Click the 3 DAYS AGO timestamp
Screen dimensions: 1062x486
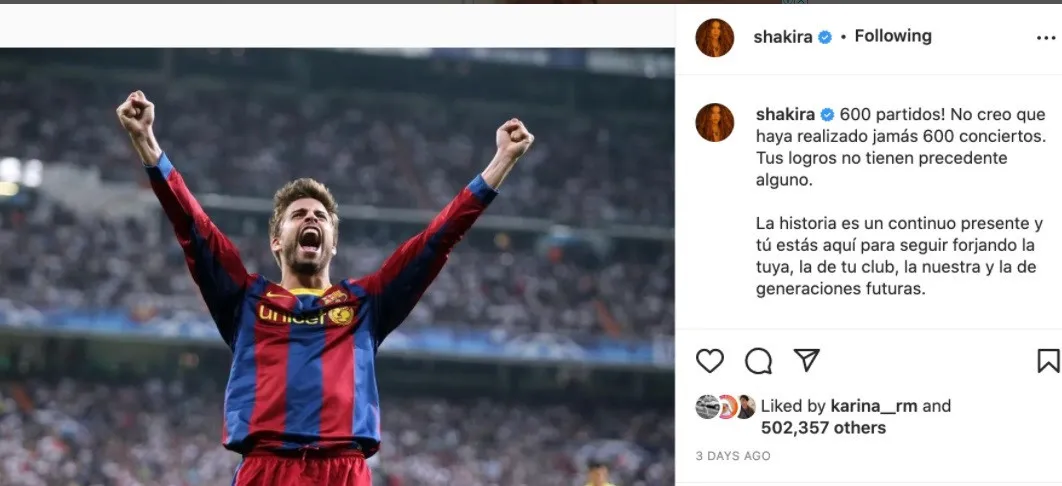[x=733, y=456]
